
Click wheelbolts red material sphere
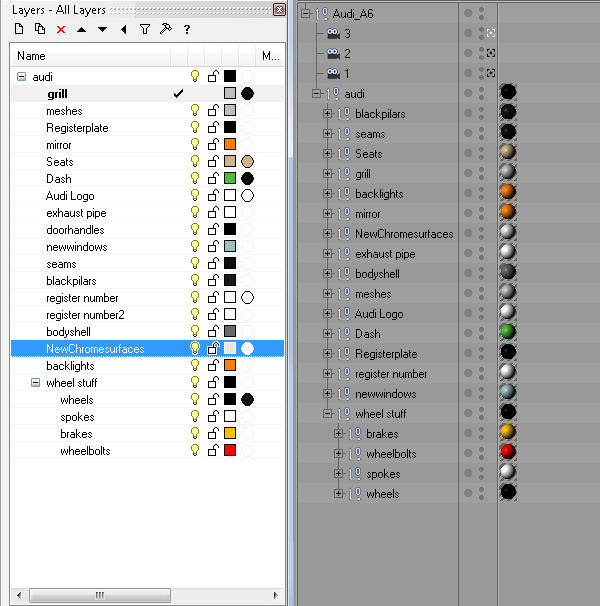tap(508, 452)
